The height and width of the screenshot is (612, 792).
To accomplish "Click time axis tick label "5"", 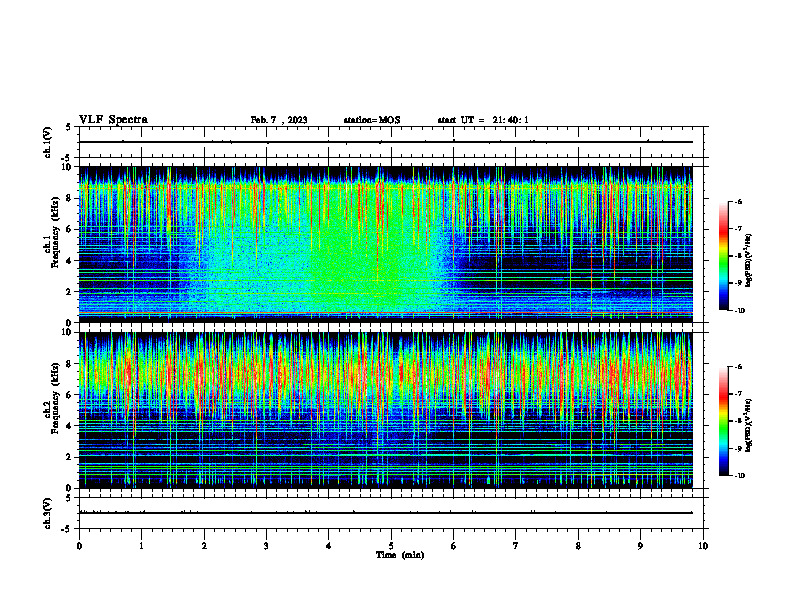I will pyautogui.click(x=391, y=546).
